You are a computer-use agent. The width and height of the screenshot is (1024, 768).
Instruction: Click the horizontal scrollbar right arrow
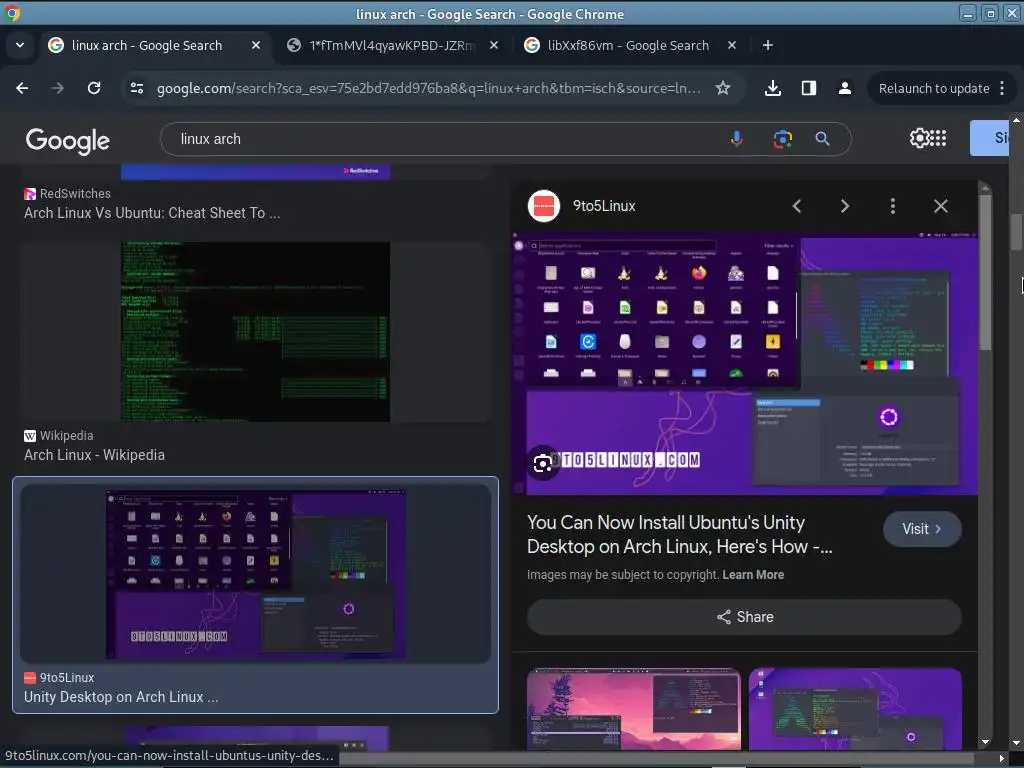[1002, 758]
